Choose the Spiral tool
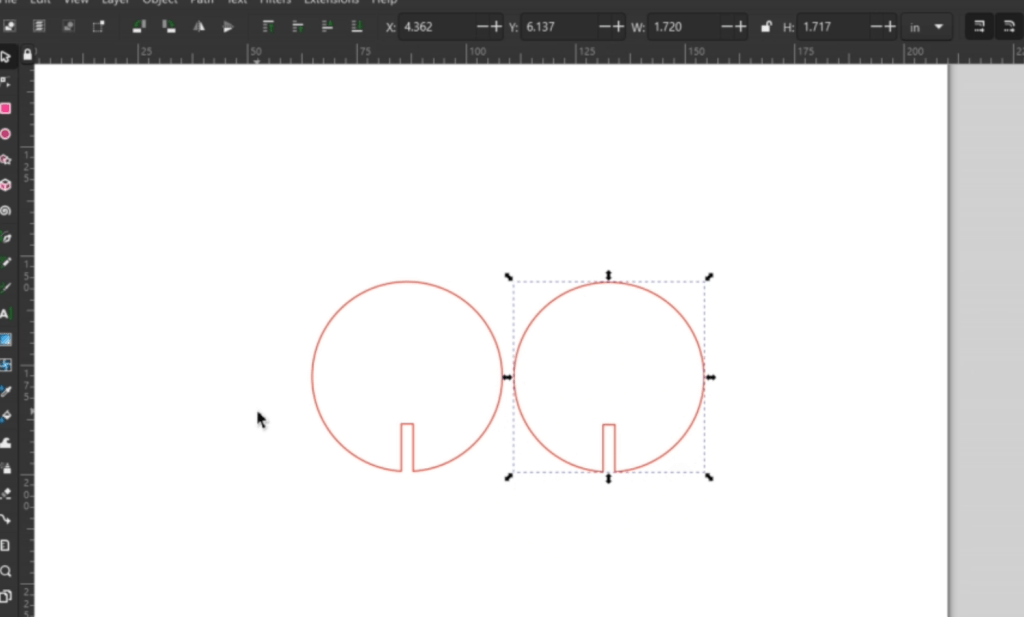 point(6,211)
